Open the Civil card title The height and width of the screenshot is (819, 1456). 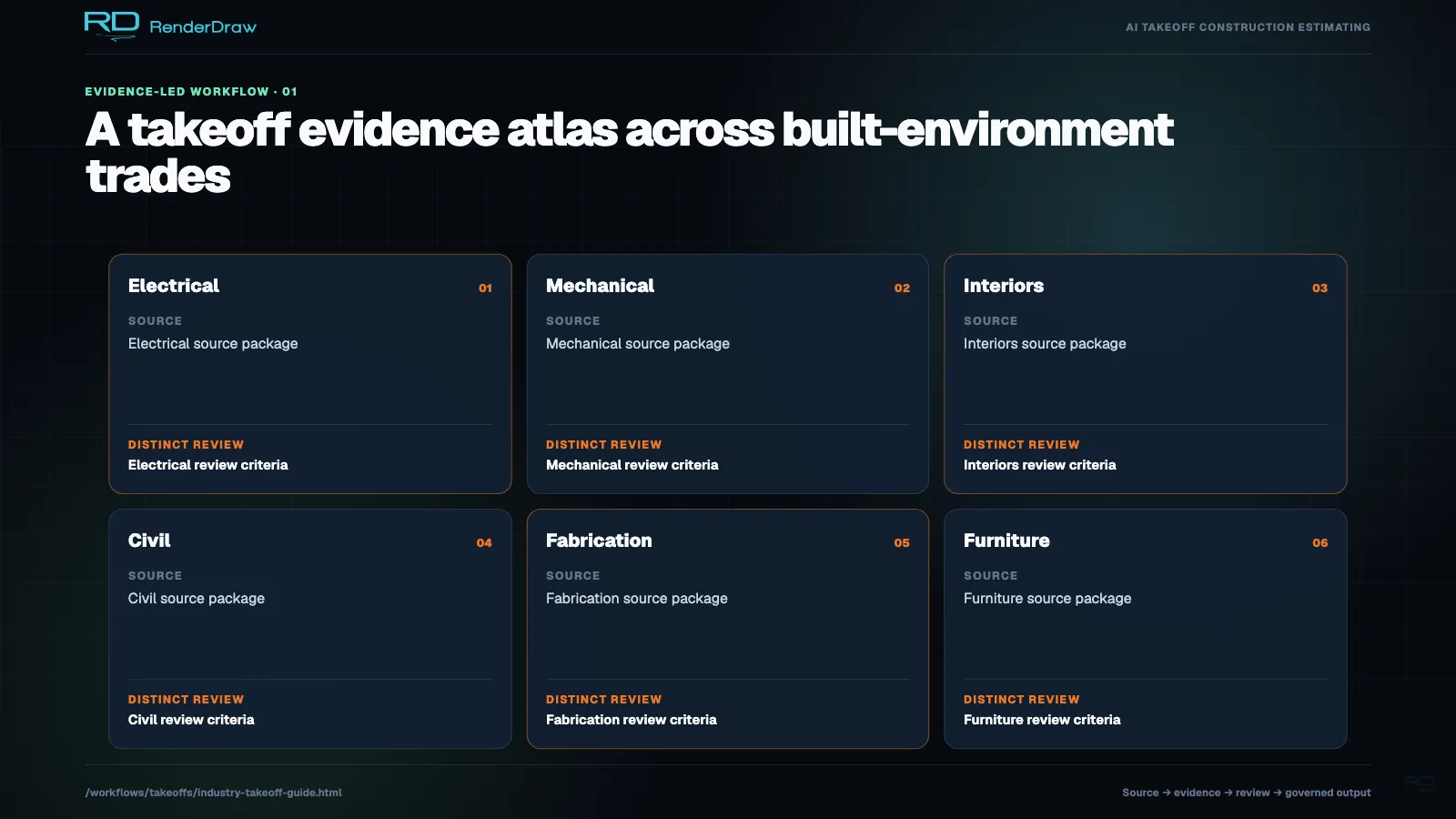point(149,541)
